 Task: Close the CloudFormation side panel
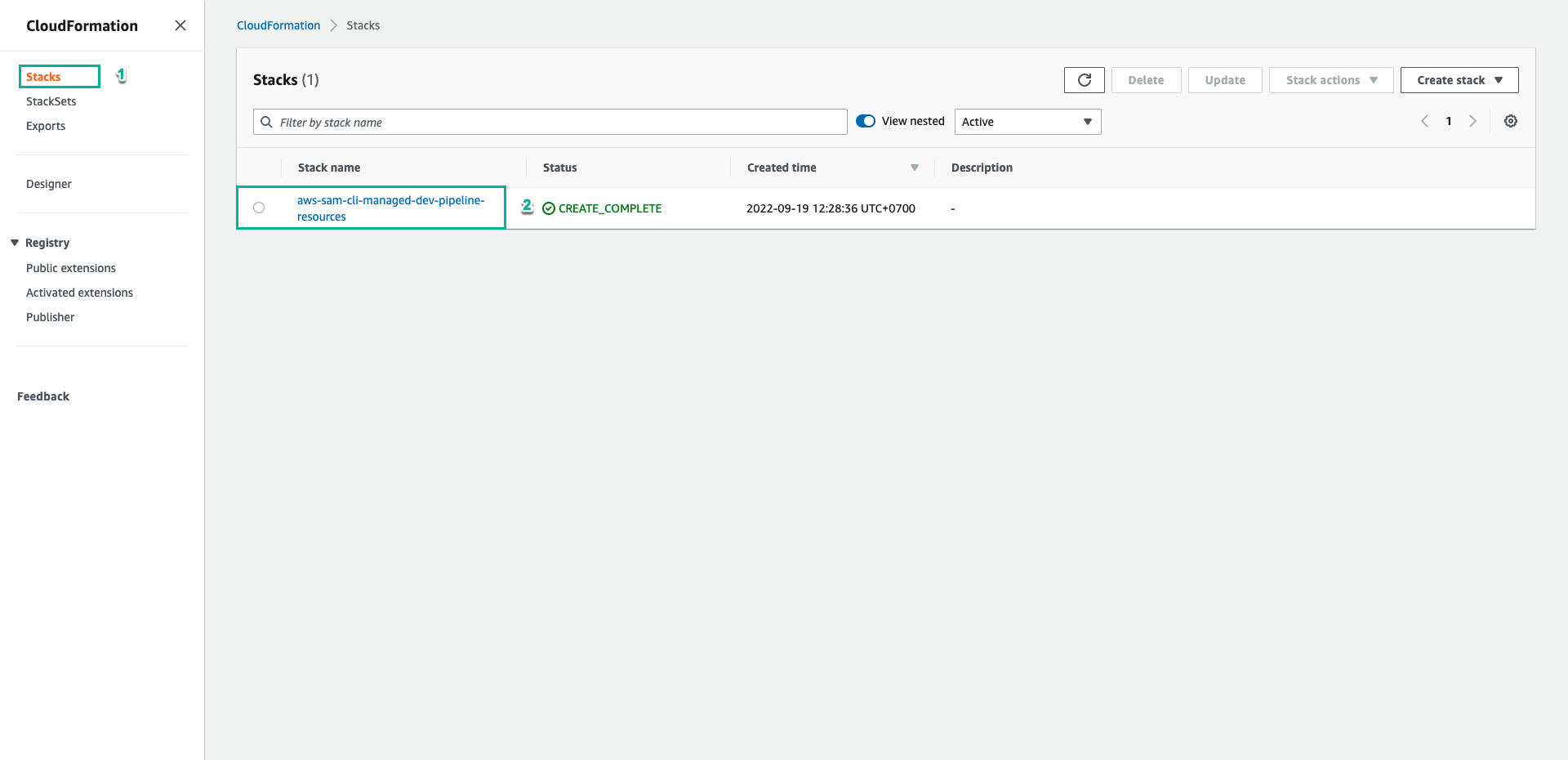click(180, 25)
